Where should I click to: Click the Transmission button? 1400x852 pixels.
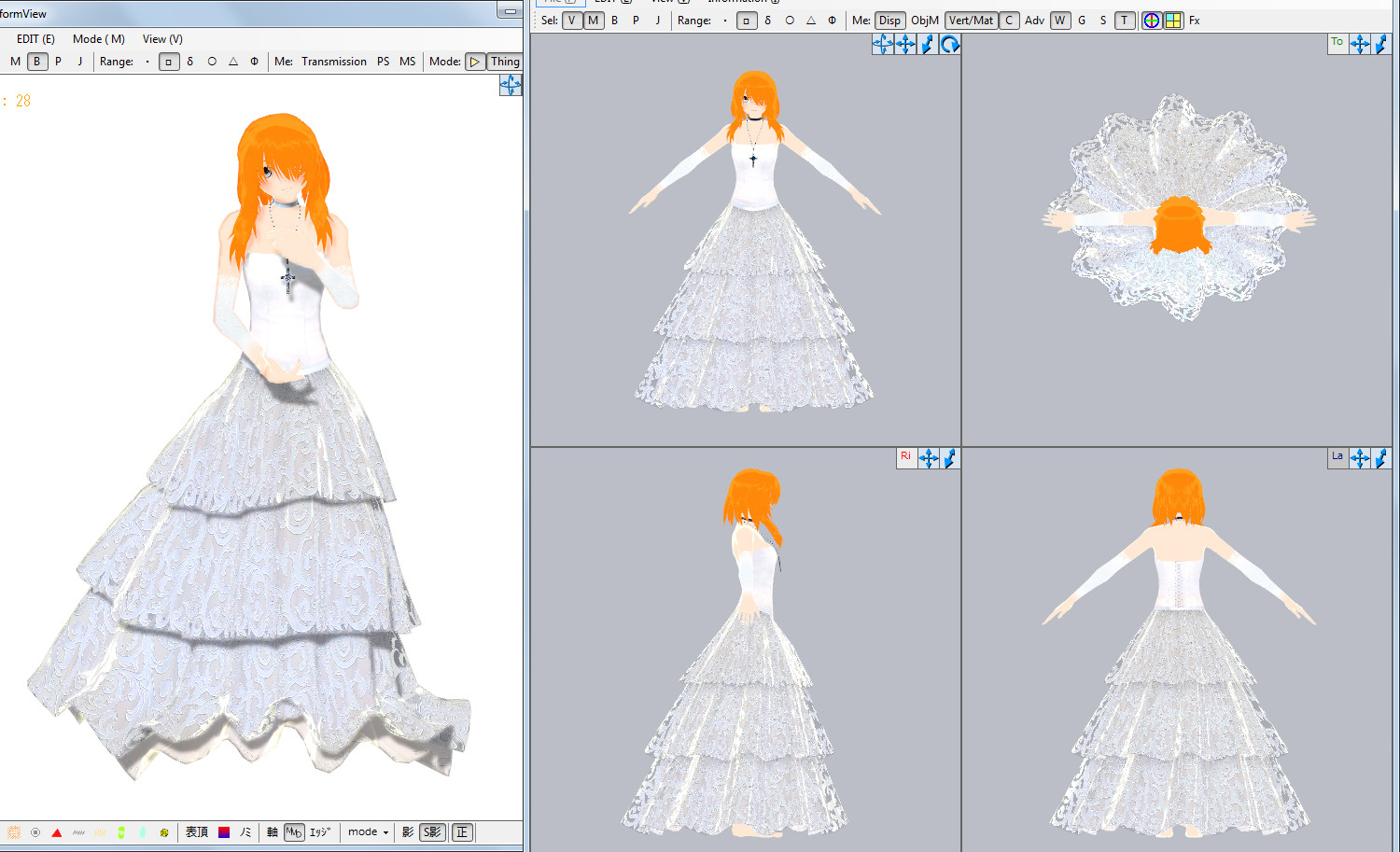[334, 62]
